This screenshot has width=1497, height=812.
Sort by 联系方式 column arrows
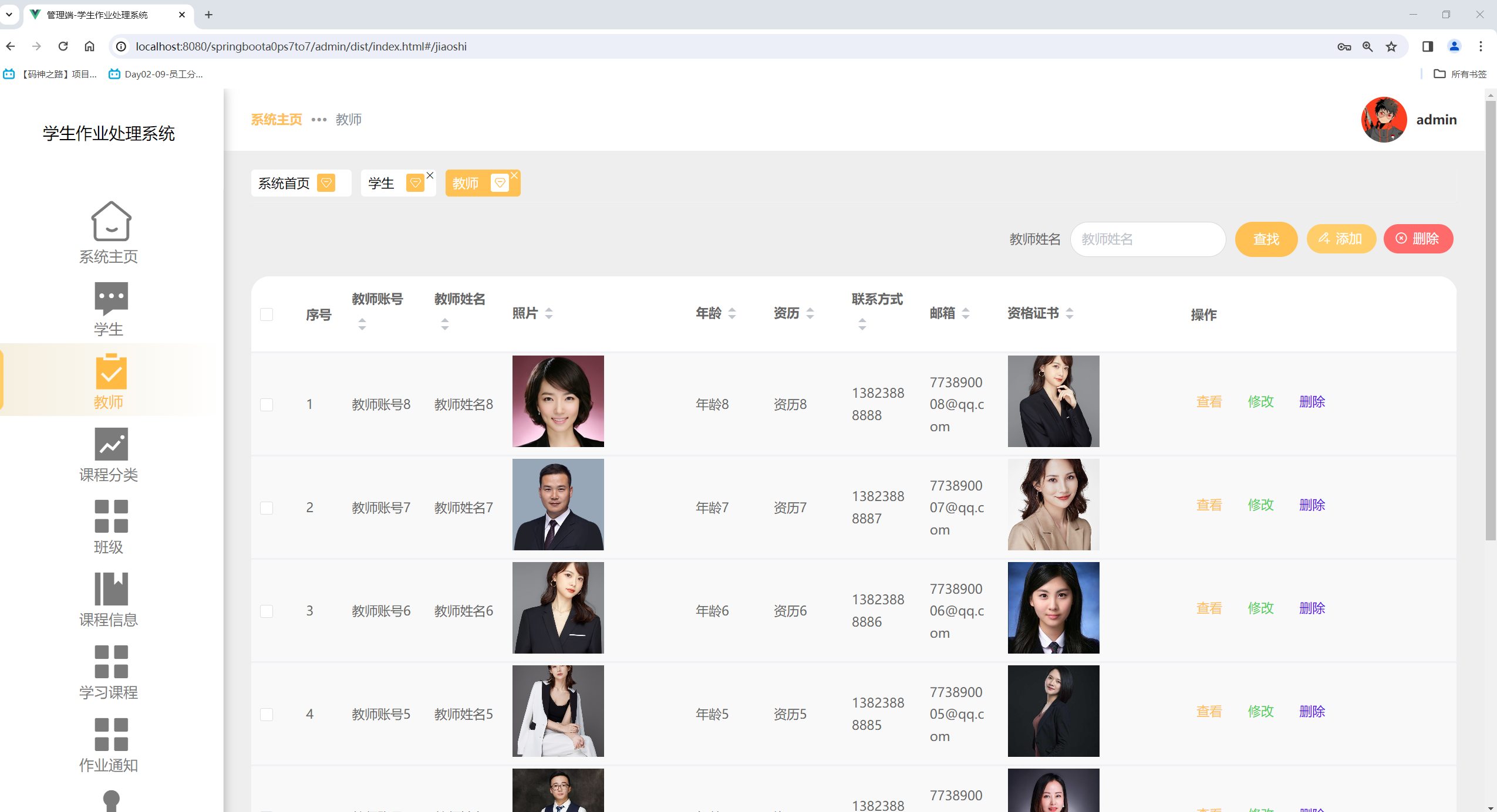862,324
